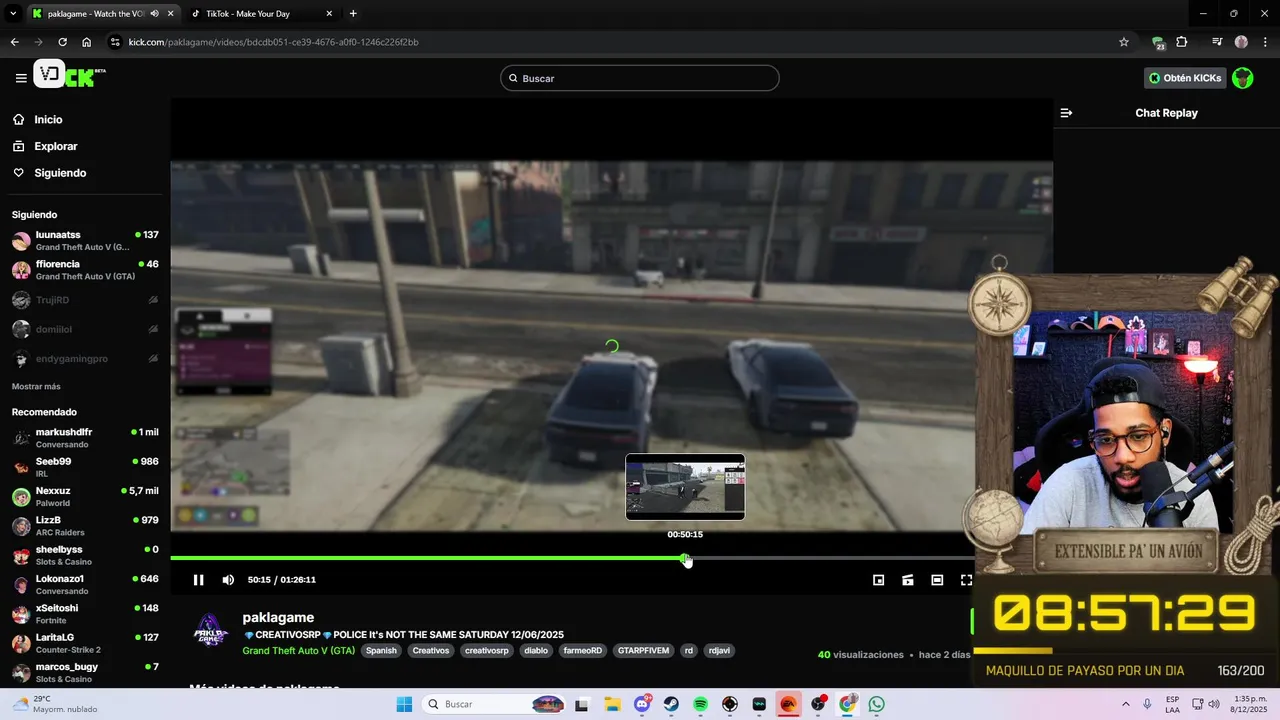Open offline channel domiilol
Screen dimensions: 1280x720
click(85, 329)
